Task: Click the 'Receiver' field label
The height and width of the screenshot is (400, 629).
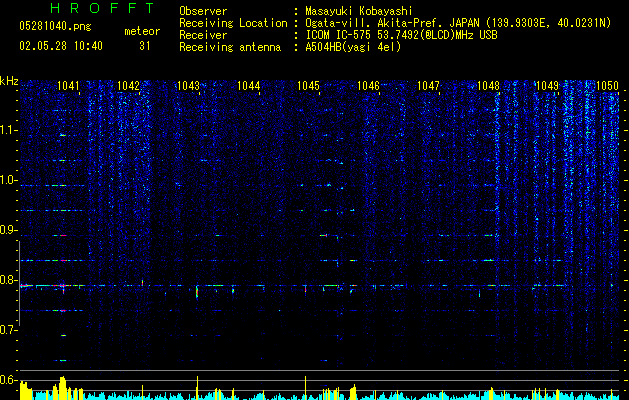Action: [x=203, y=35]
